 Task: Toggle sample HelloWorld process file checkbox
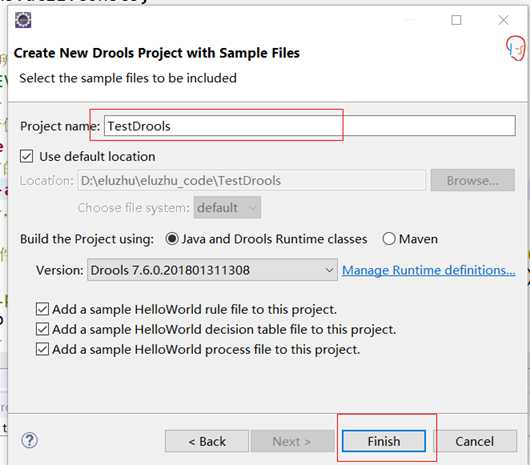coord(42,349)
